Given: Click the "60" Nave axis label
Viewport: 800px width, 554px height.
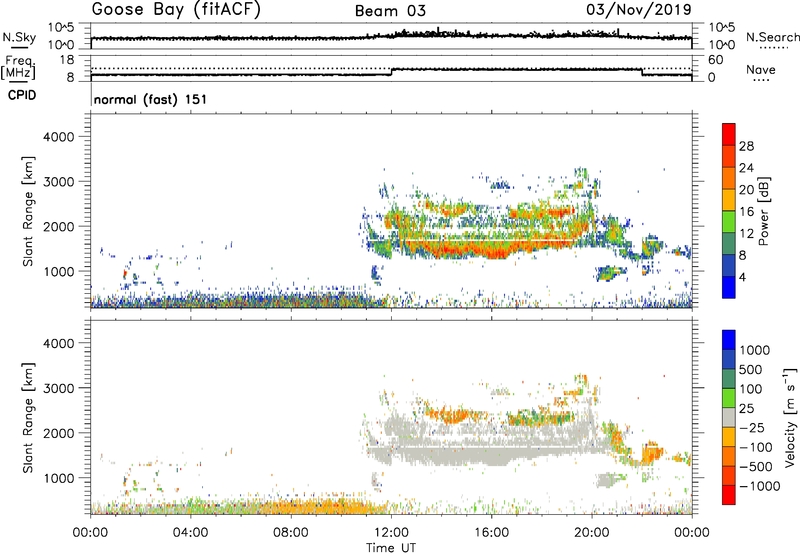Looking at the screenshot, I should tap(715, 60).
